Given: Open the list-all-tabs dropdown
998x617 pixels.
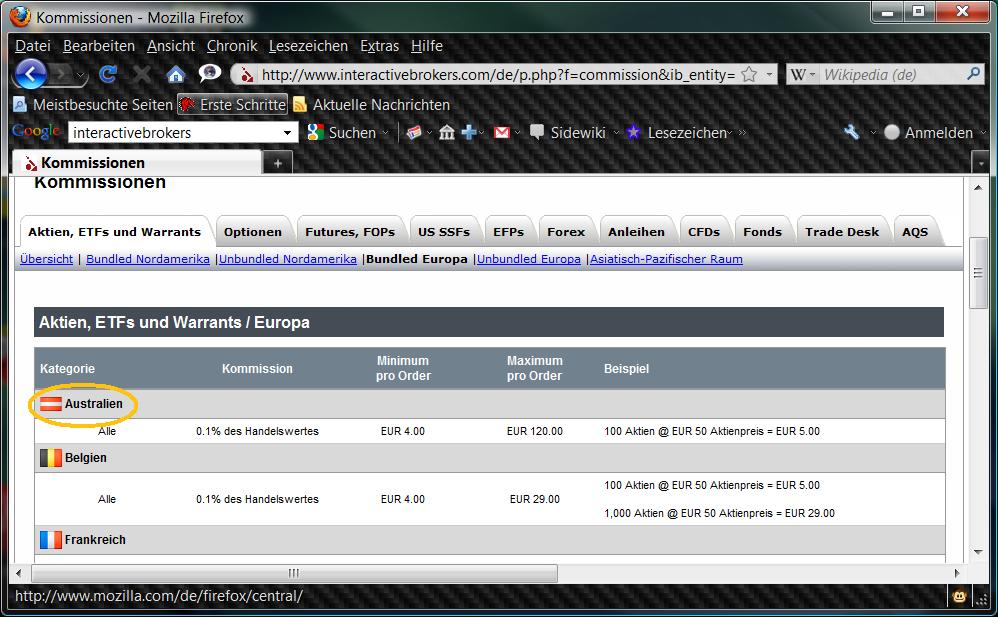Looking at the screenshot, I should pos(981,163).
